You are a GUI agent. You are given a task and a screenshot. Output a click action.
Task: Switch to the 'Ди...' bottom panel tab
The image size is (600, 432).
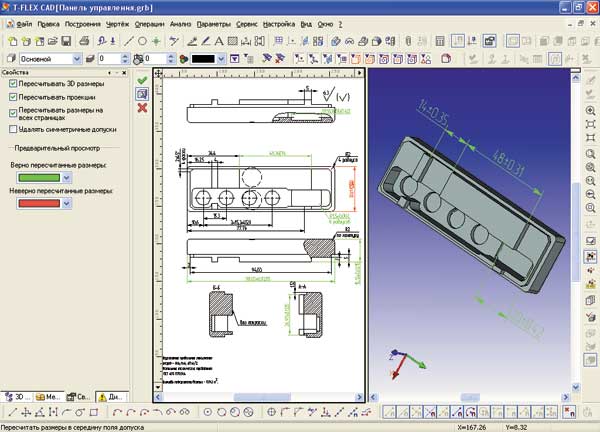[x=111, y=395]
